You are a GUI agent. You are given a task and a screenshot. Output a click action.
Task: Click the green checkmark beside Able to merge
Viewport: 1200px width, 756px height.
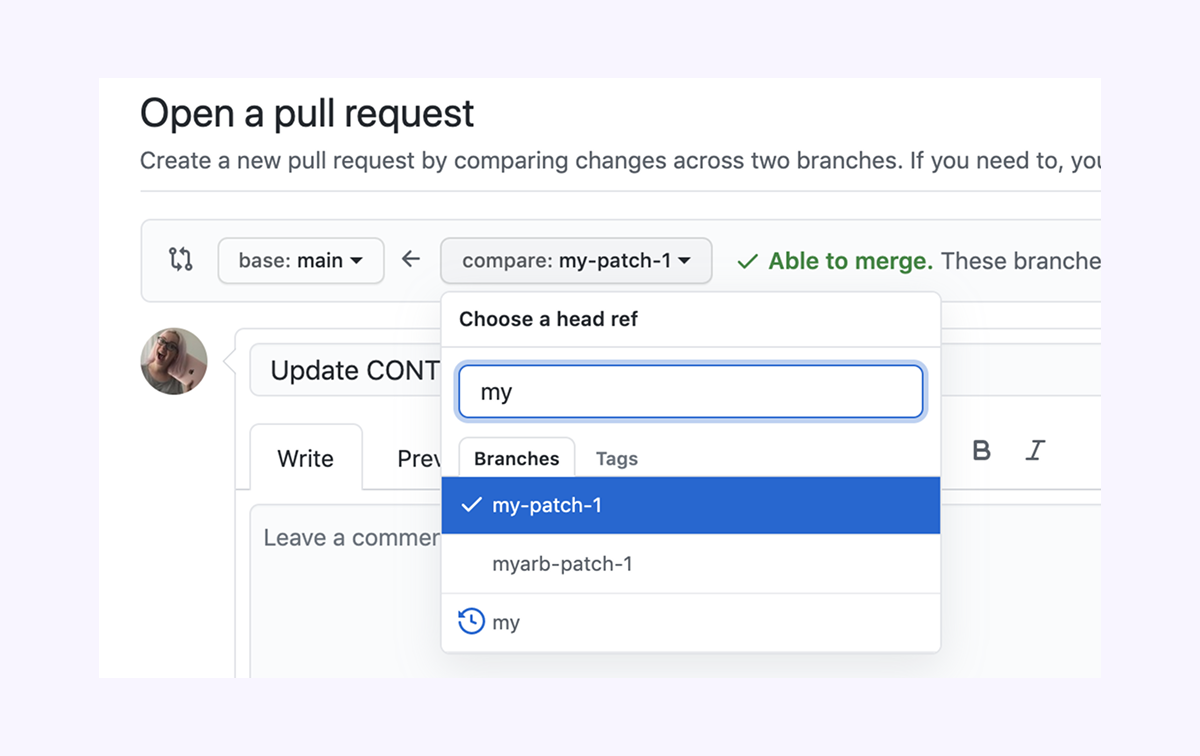(x=747, y=262)
